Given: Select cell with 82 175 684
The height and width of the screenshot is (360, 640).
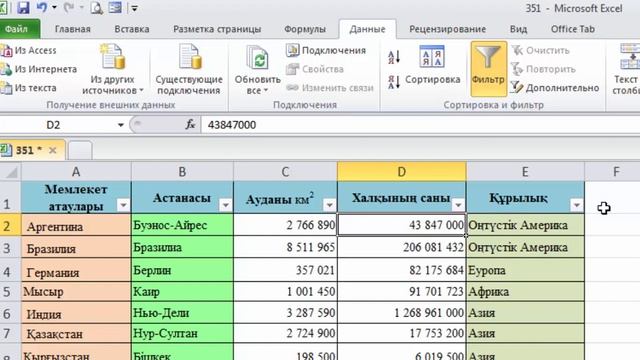Looking at the screenshot, I should (x=402, y=270).
